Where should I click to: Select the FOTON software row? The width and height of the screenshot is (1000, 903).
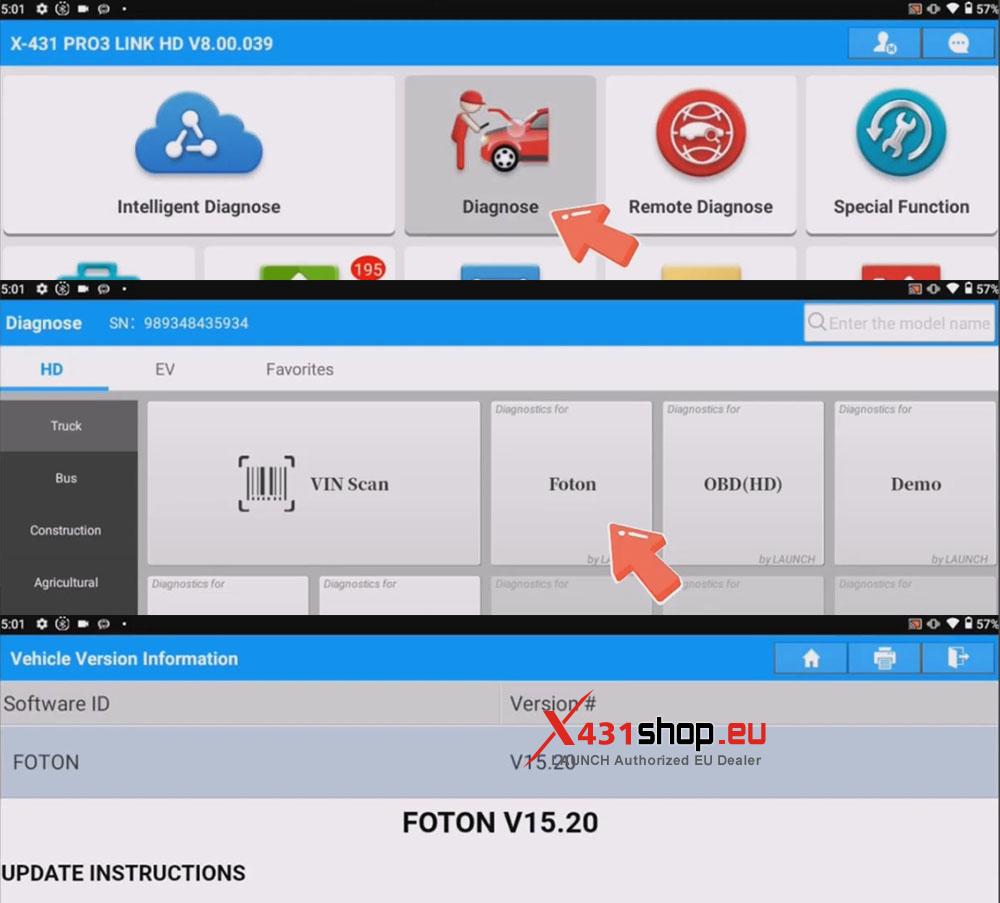tap(500, 761)
